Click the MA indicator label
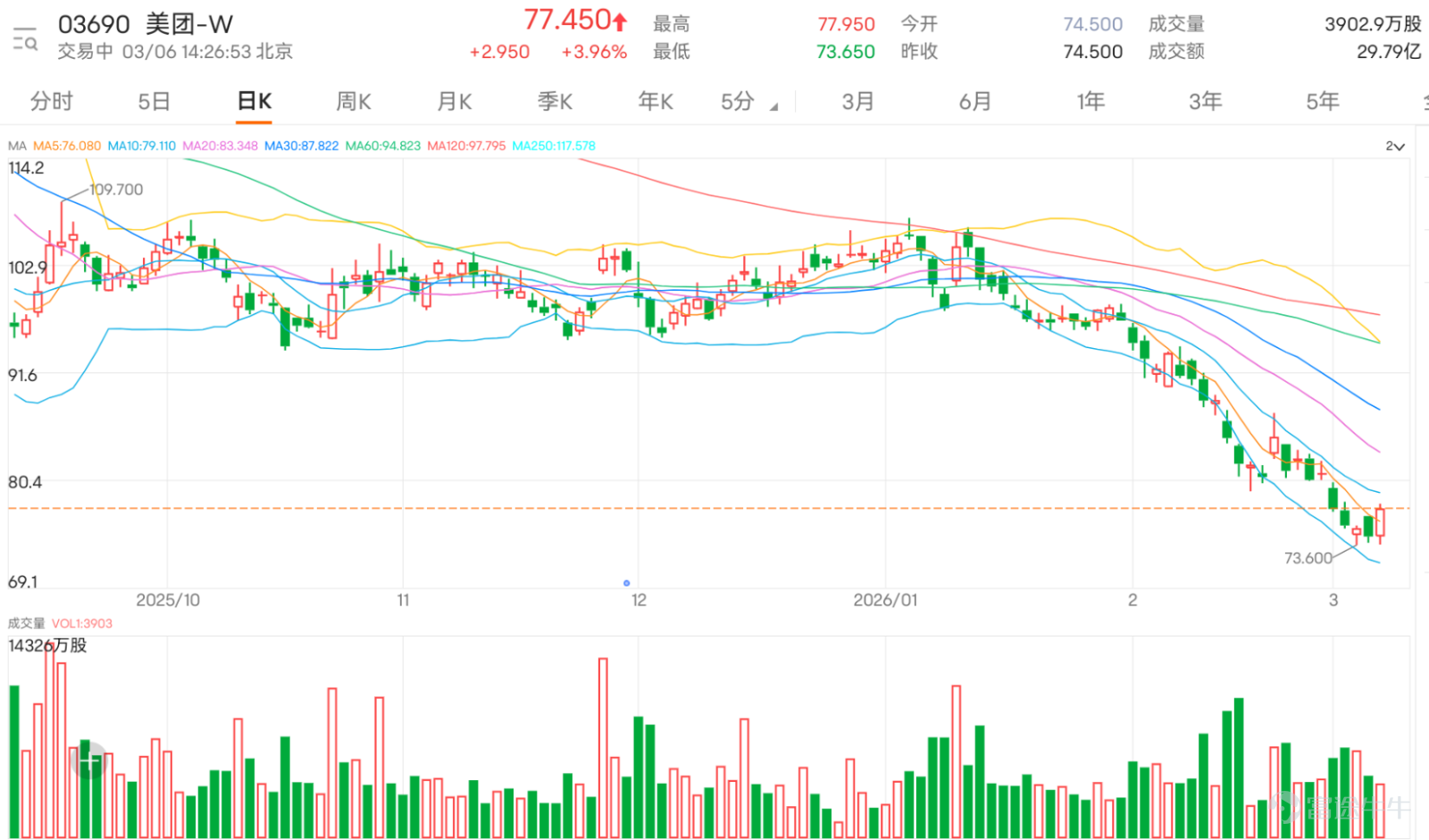Viewport: 1429px width, 840px height. pos(17,146)
